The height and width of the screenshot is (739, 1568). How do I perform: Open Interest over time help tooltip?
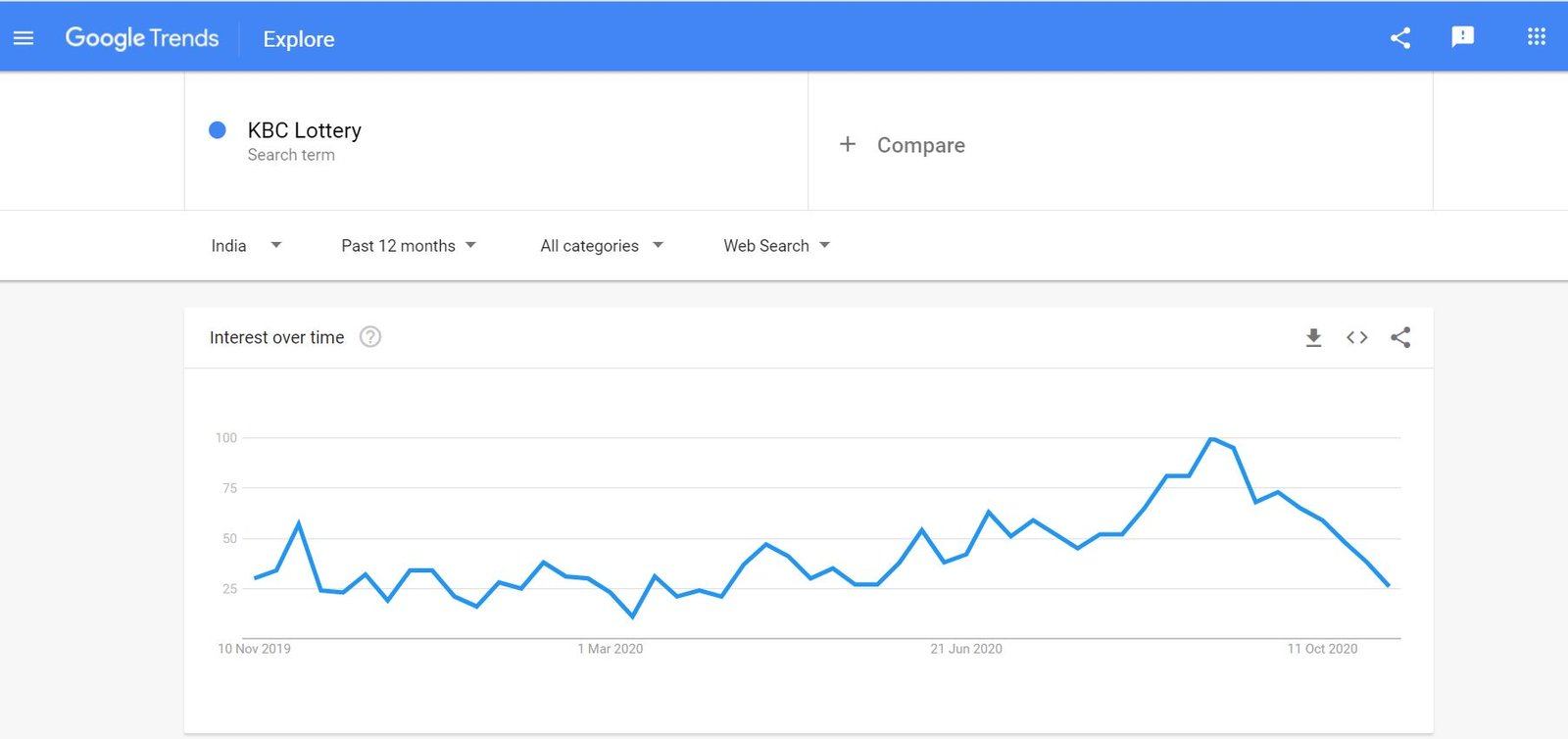(x=369, y=337)
